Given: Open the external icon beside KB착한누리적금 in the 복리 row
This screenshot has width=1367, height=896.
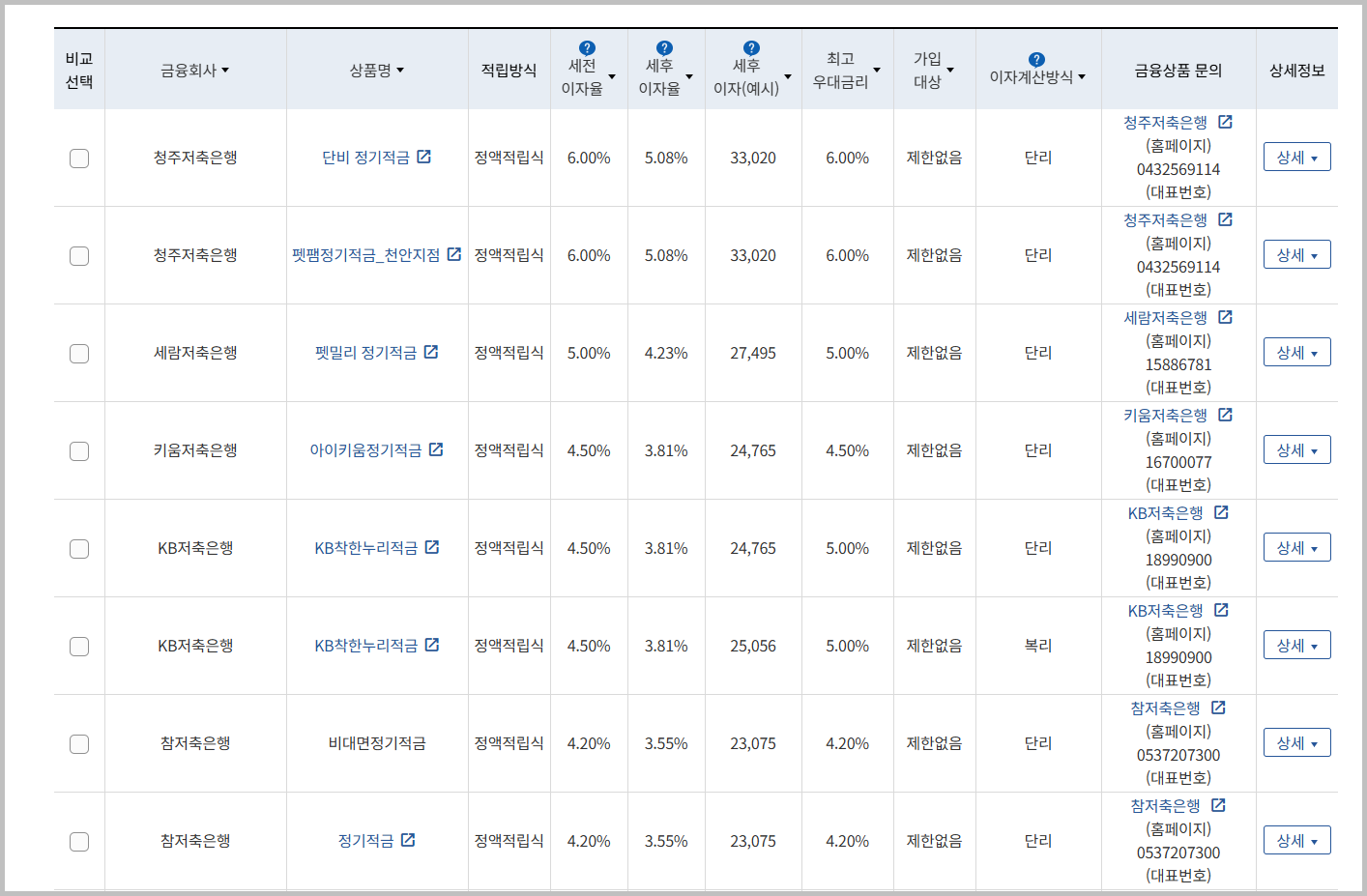Looking at the screenshot, I should coord(432,645).
